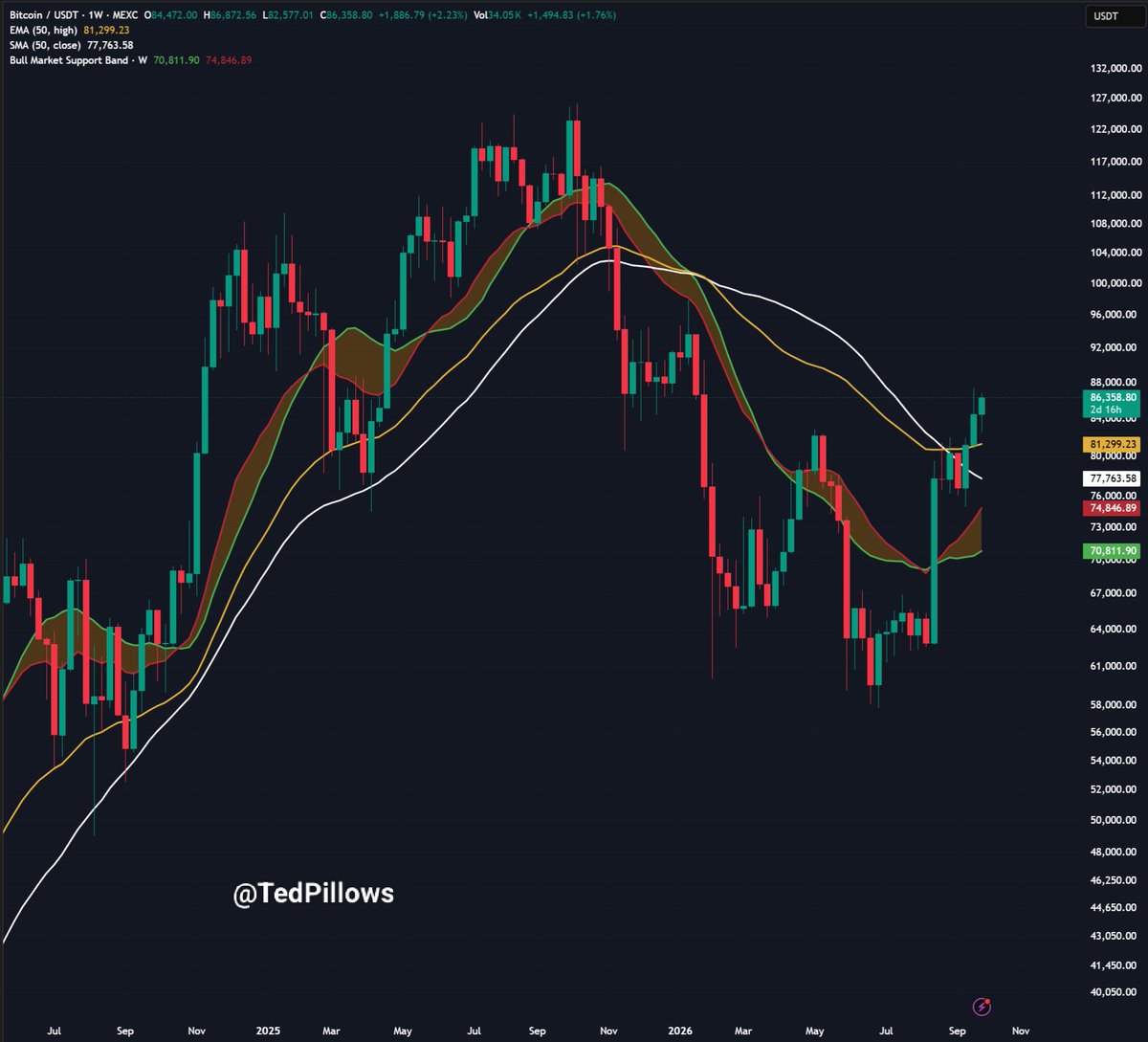
Task: Click the 40,050.00 price axis tick
Action: [1114, 993]
